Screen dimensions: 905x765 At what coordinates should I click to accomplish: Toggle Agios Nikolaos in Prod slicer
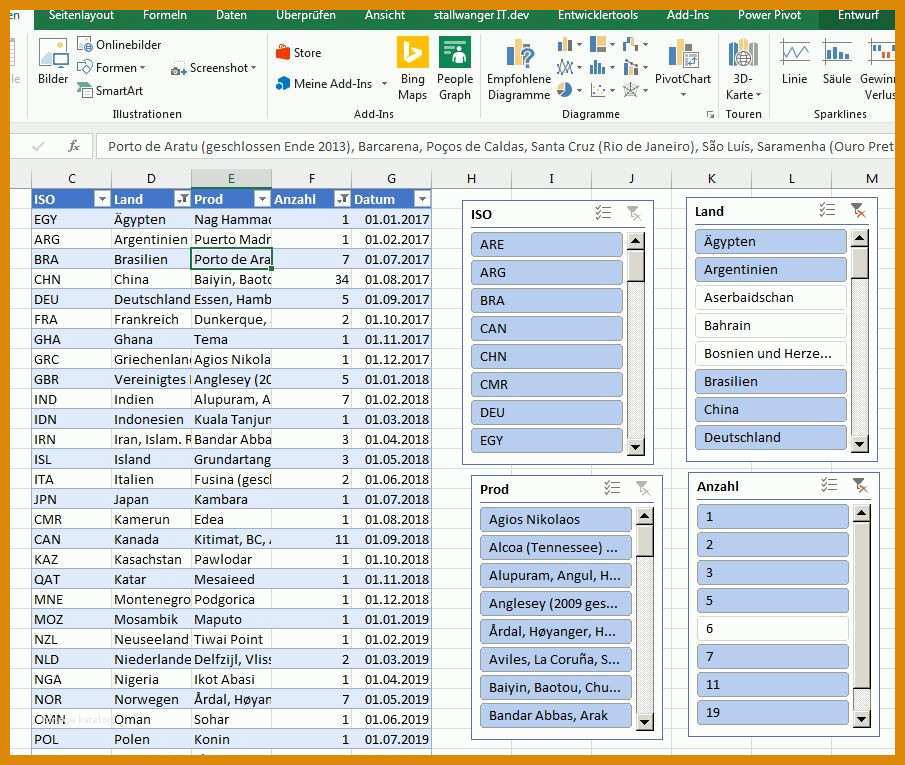tap(555, 519)
